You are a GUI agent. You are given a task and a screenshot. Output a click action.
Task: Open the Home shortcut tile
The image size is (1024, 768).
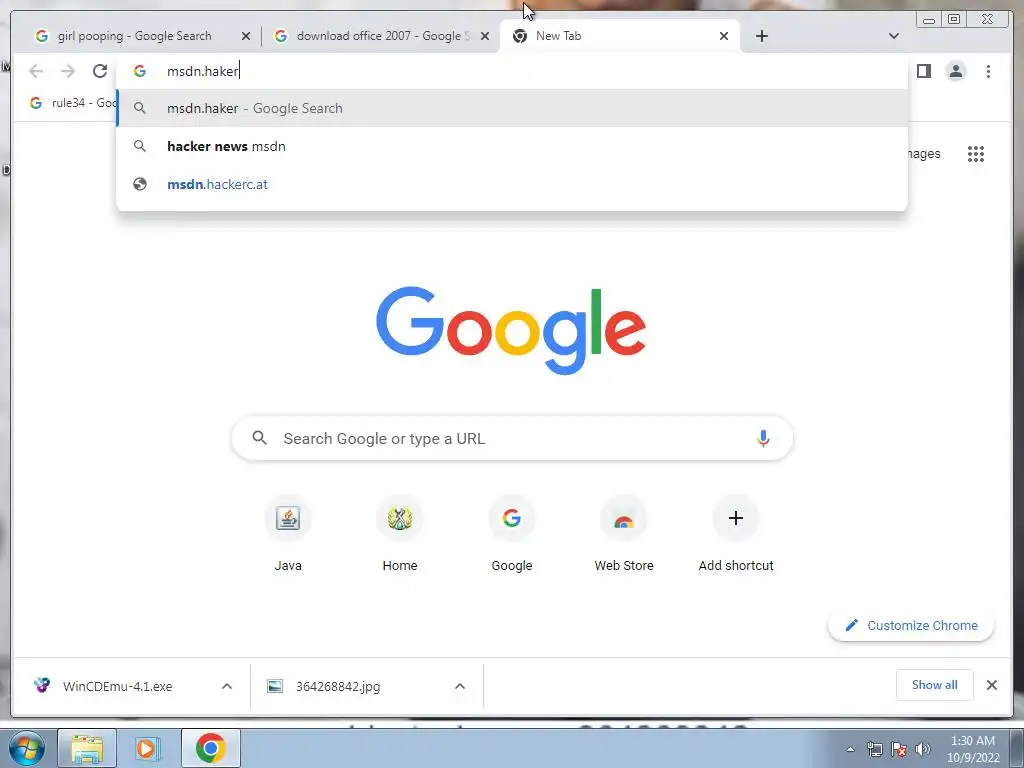click(x=400, y=535)
